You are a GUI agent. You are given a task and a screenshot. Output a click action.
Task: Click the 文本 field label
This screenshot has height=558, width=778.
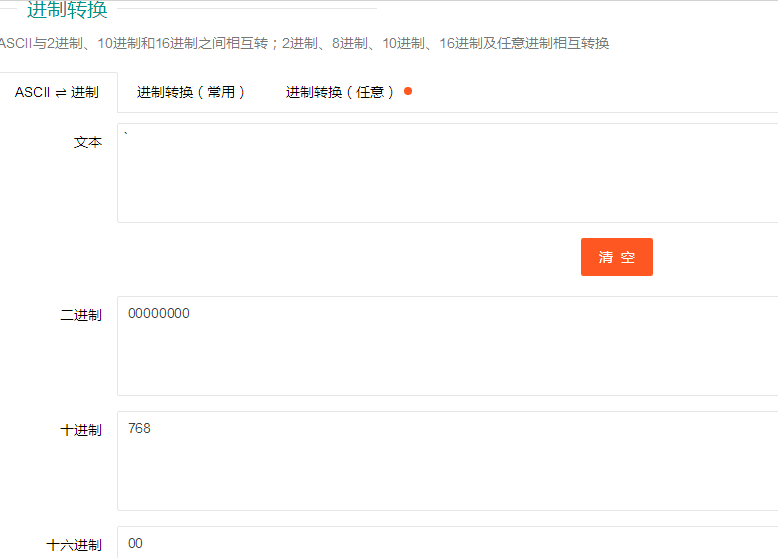pos(88,143)
